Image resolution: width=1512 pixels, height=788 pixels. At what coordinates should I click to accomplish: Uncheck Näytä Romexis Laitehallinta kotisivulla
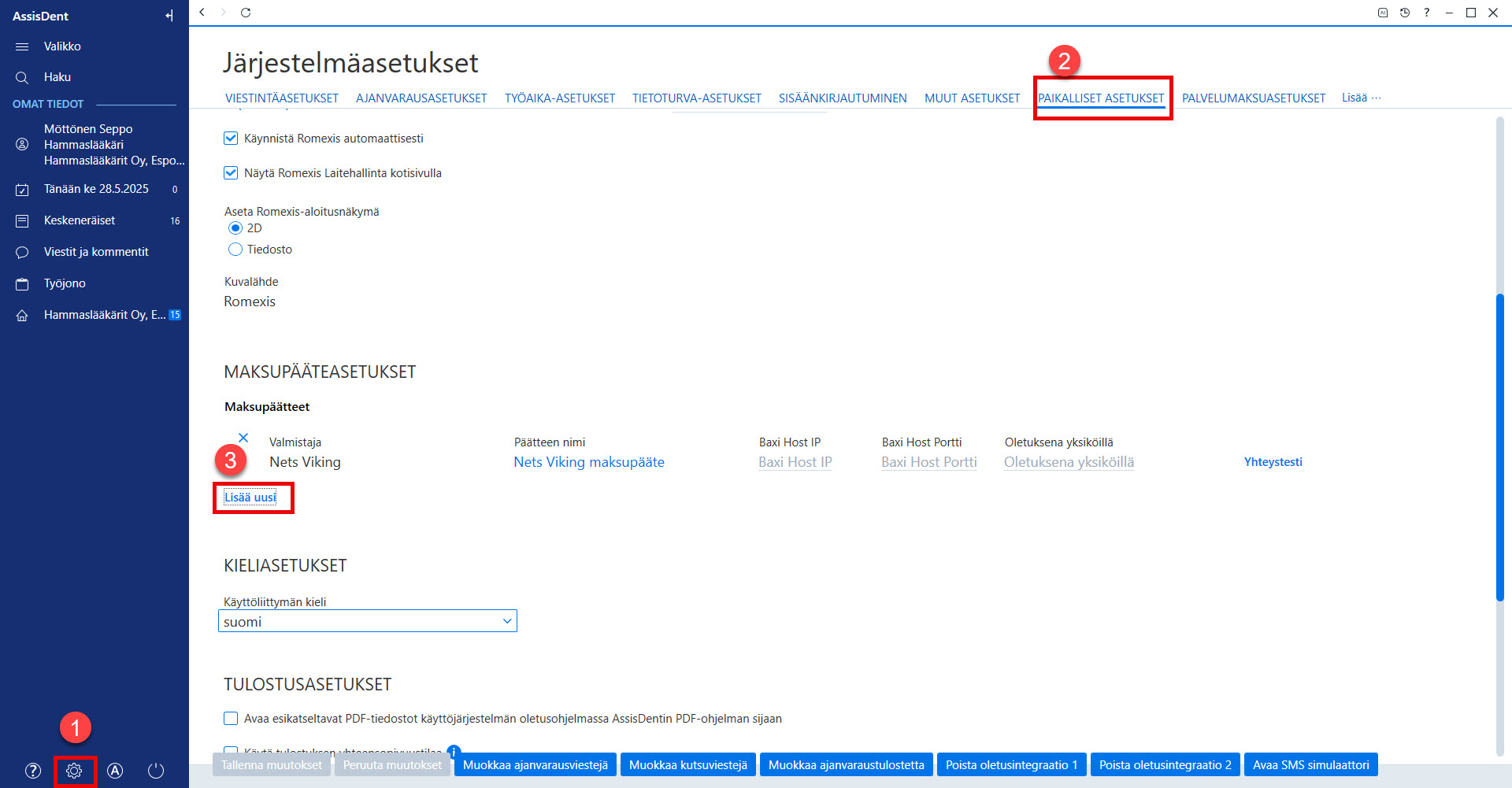pos(231,173)
